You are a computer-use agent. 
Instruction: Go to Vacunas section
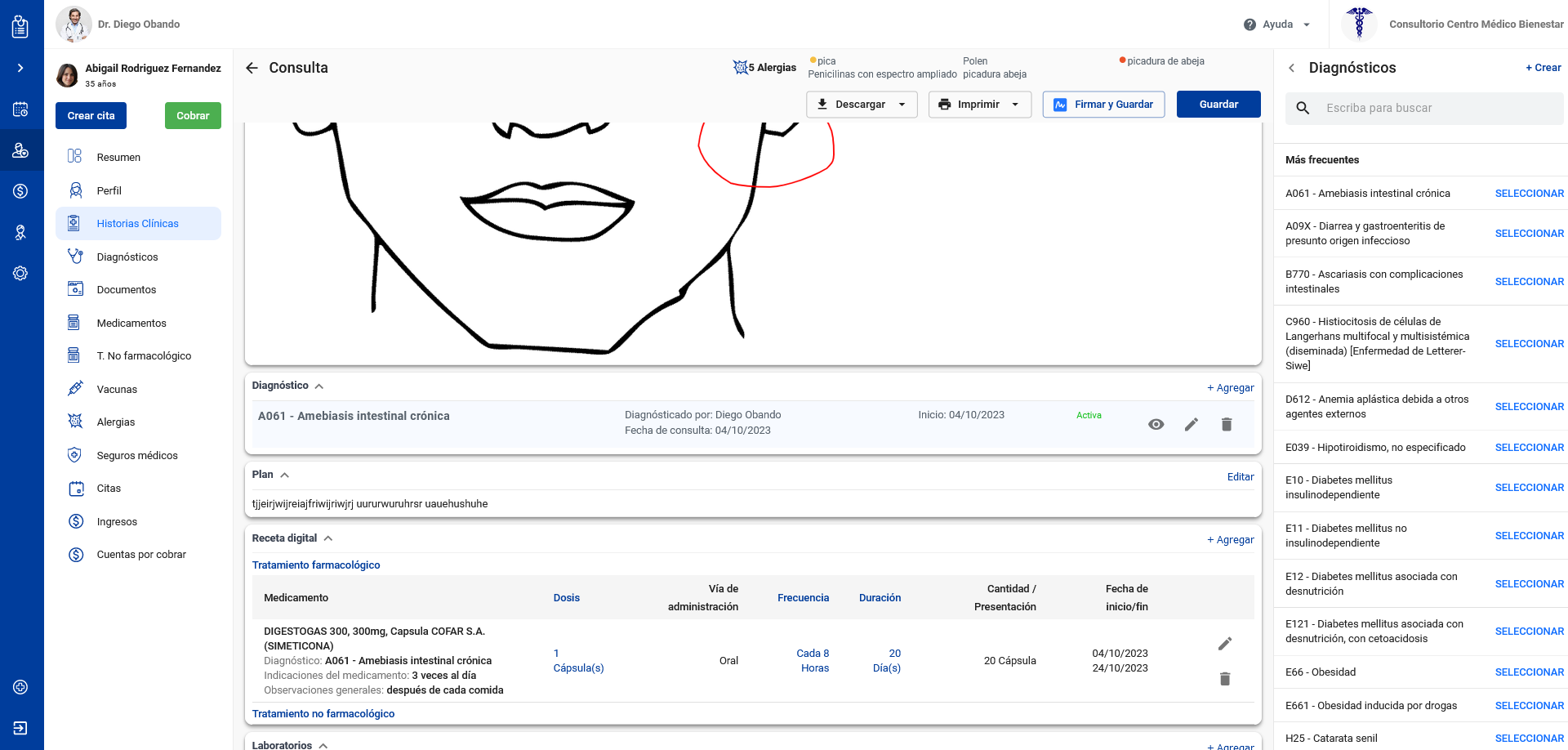[117, 390]
